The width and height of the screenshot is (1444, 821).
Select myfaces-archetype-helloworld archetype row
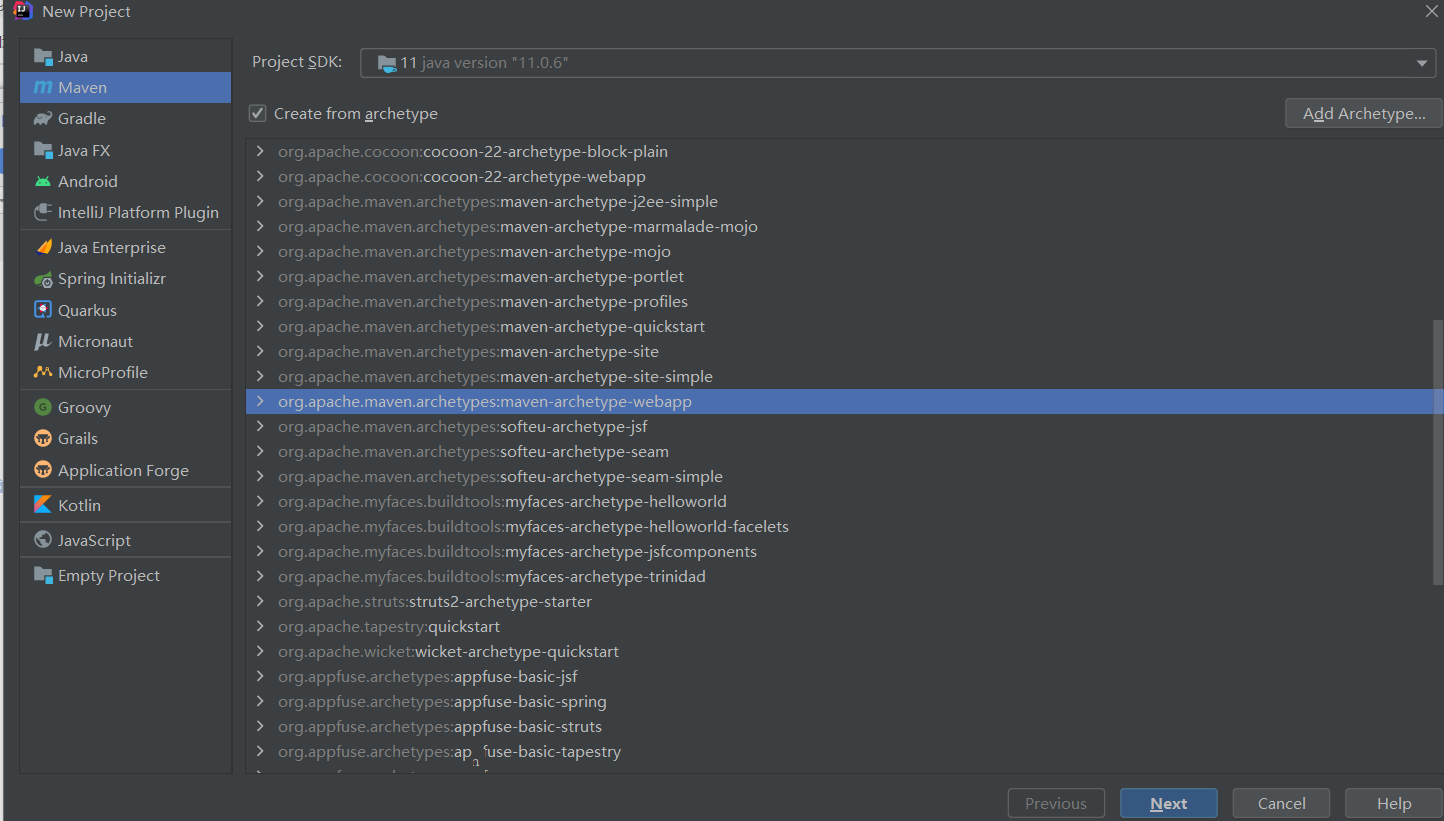[839, 502]
